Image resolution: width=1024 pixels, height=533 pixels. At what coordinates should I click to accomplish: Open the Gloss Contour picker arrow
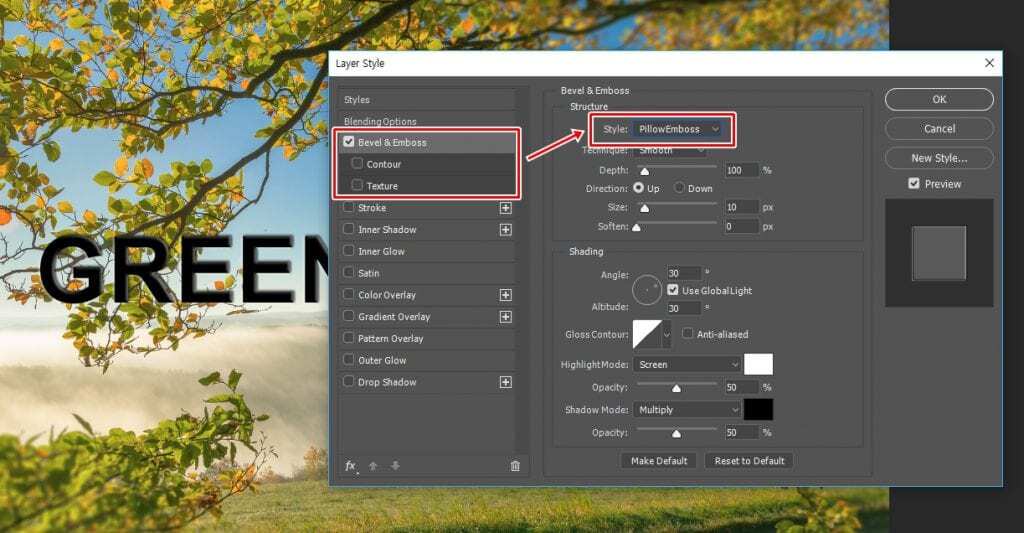[x=667, y=334]
